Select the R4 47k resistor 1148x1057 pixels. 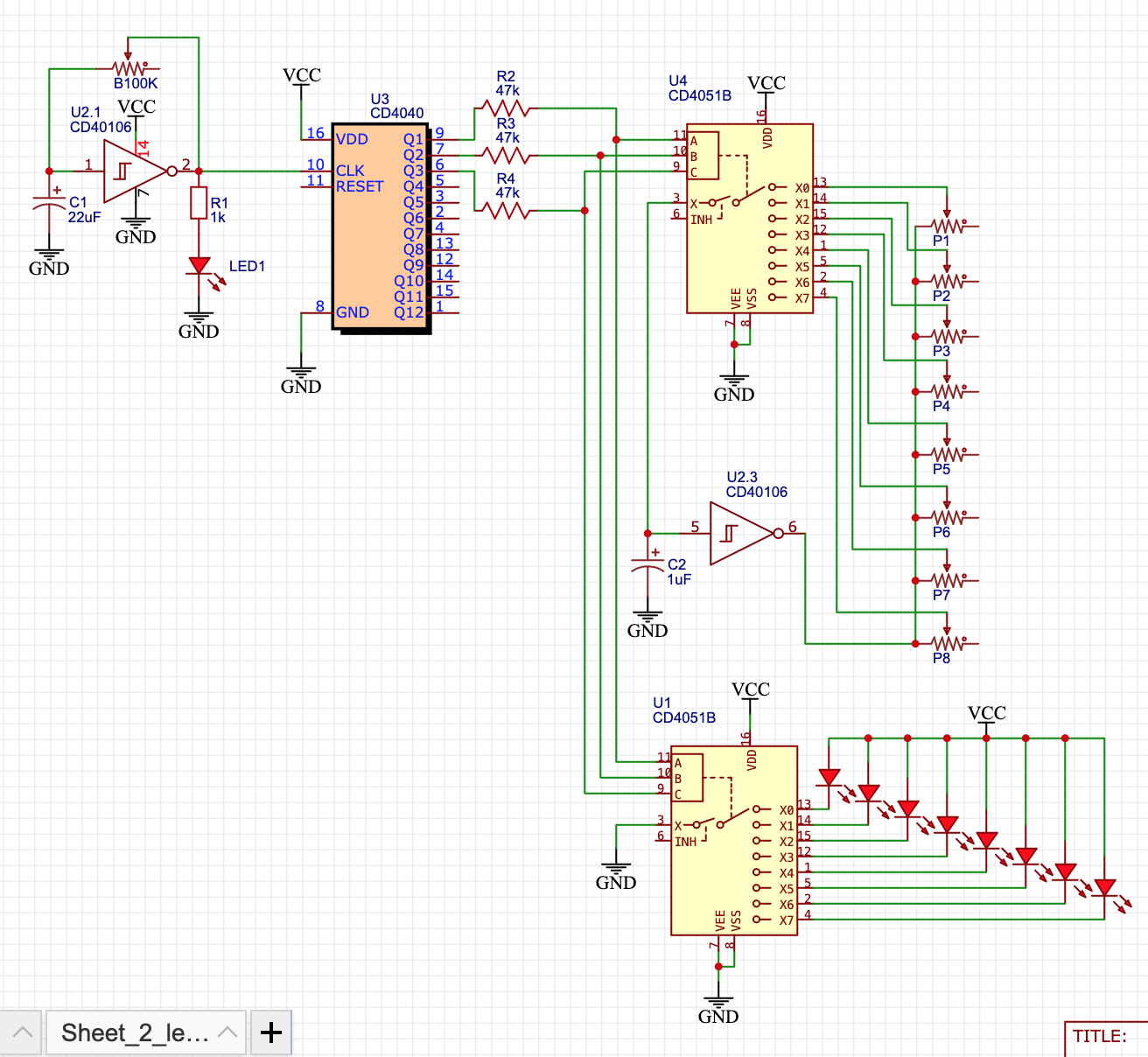tap(506, 211)
